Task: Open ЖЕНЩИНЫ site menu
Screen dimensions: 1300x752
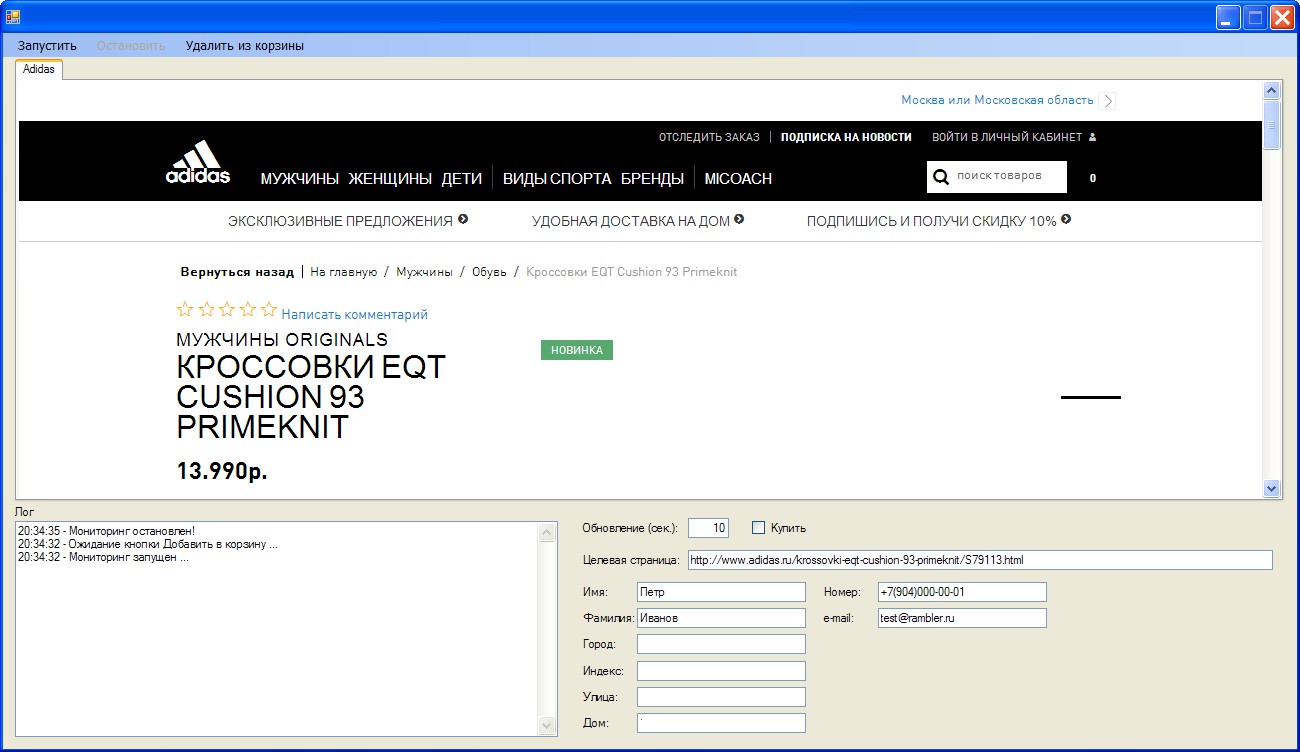Action: tap(390, 179)
